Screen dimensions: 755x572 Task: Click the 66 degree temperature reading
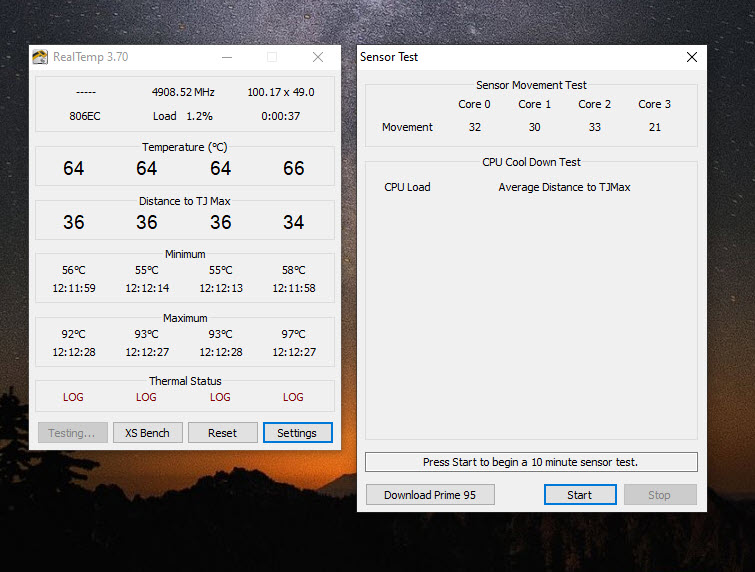pos(294,169)
